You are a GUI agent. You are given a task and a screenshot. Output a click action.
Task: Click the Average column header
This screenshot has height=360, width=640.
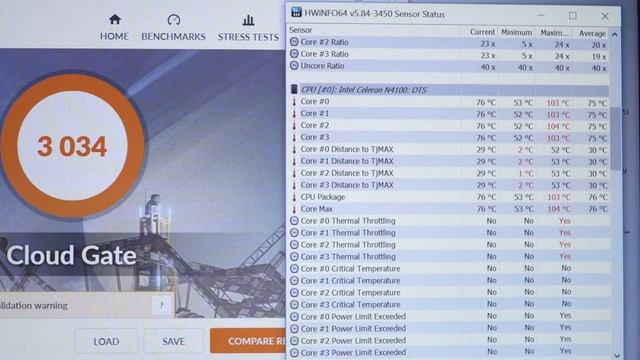[591, 33]
